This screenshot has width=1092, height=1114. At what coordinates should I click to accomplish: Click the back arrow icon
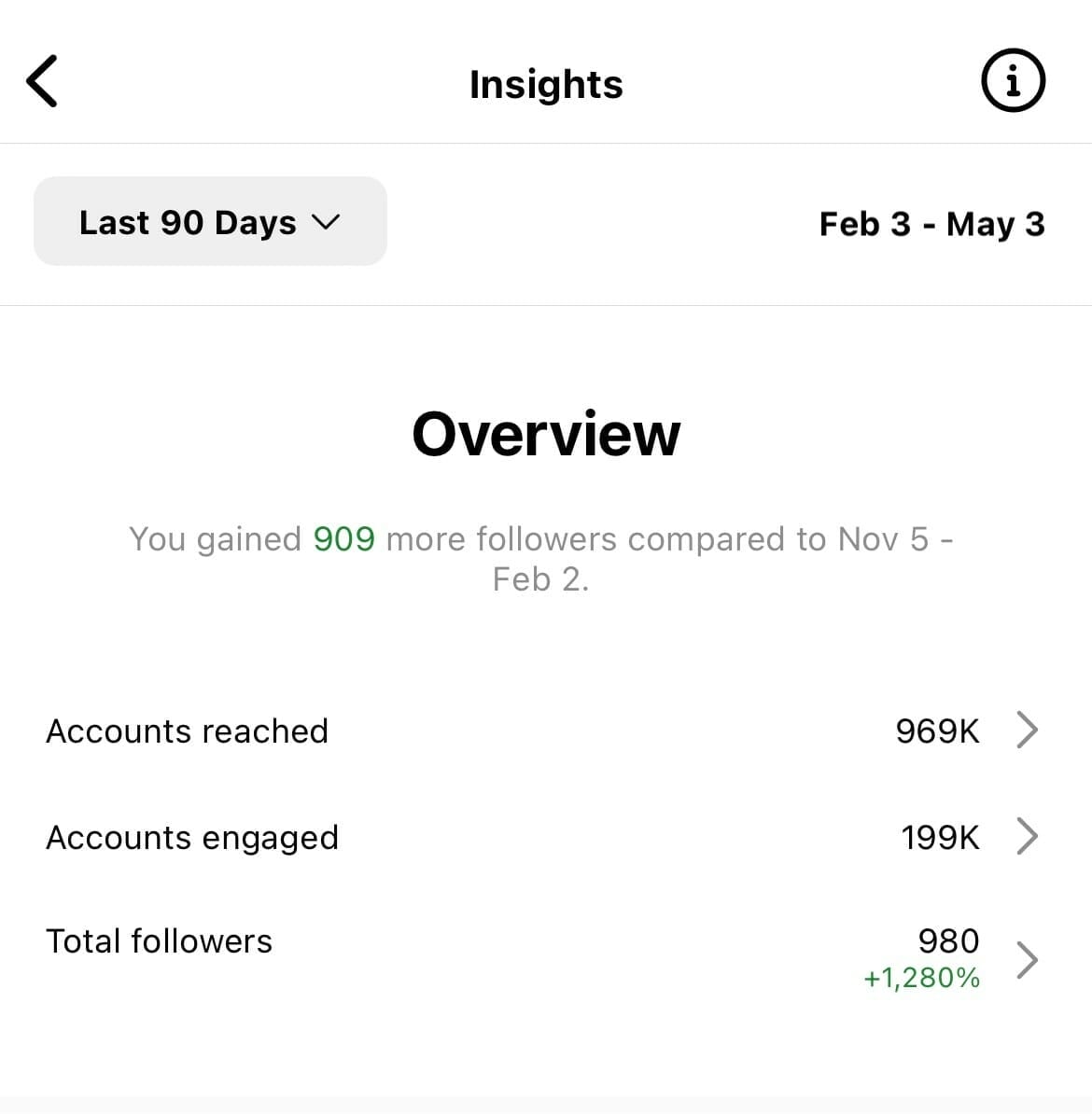41,80
